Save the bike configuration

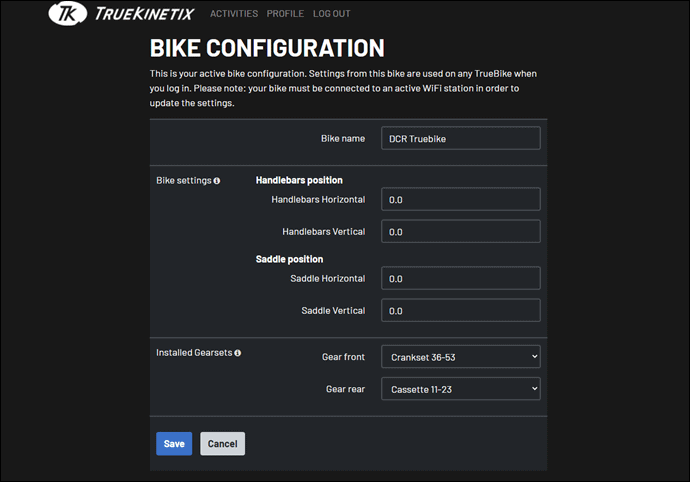[174, 444]
